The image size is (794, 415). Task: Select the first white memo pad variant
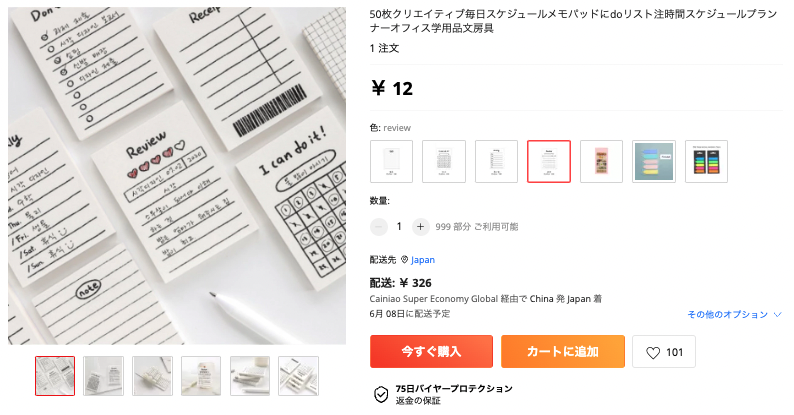point(391,161)
